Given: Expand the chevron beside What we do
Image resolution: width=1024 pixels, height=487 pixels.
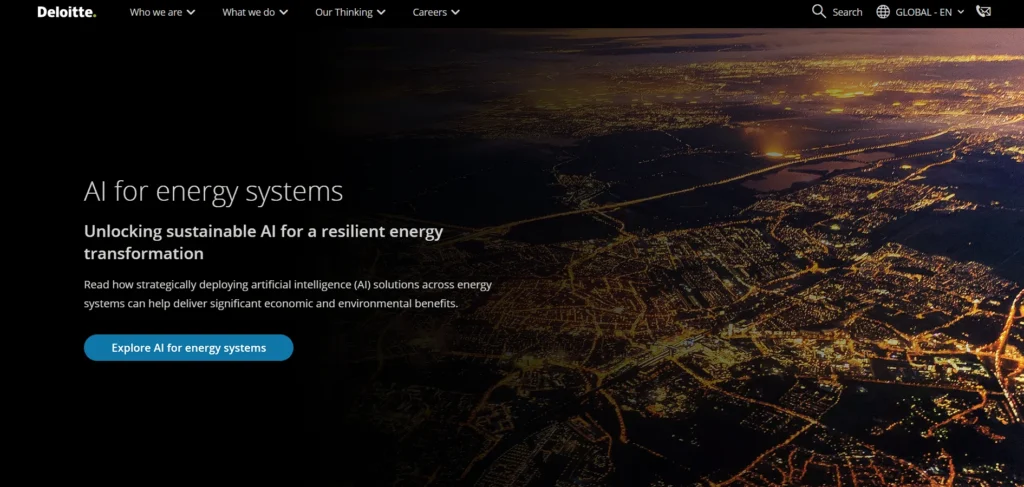Looking at the screenshot, I should tap(283, 12).
